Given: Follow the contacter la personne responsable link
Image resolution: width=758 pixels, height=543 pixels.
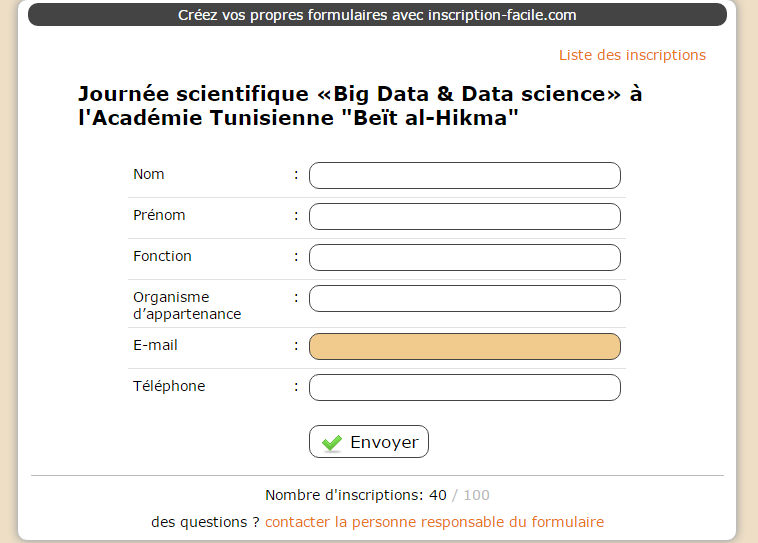Looking at the screenshot, I should tap(434, 522).
